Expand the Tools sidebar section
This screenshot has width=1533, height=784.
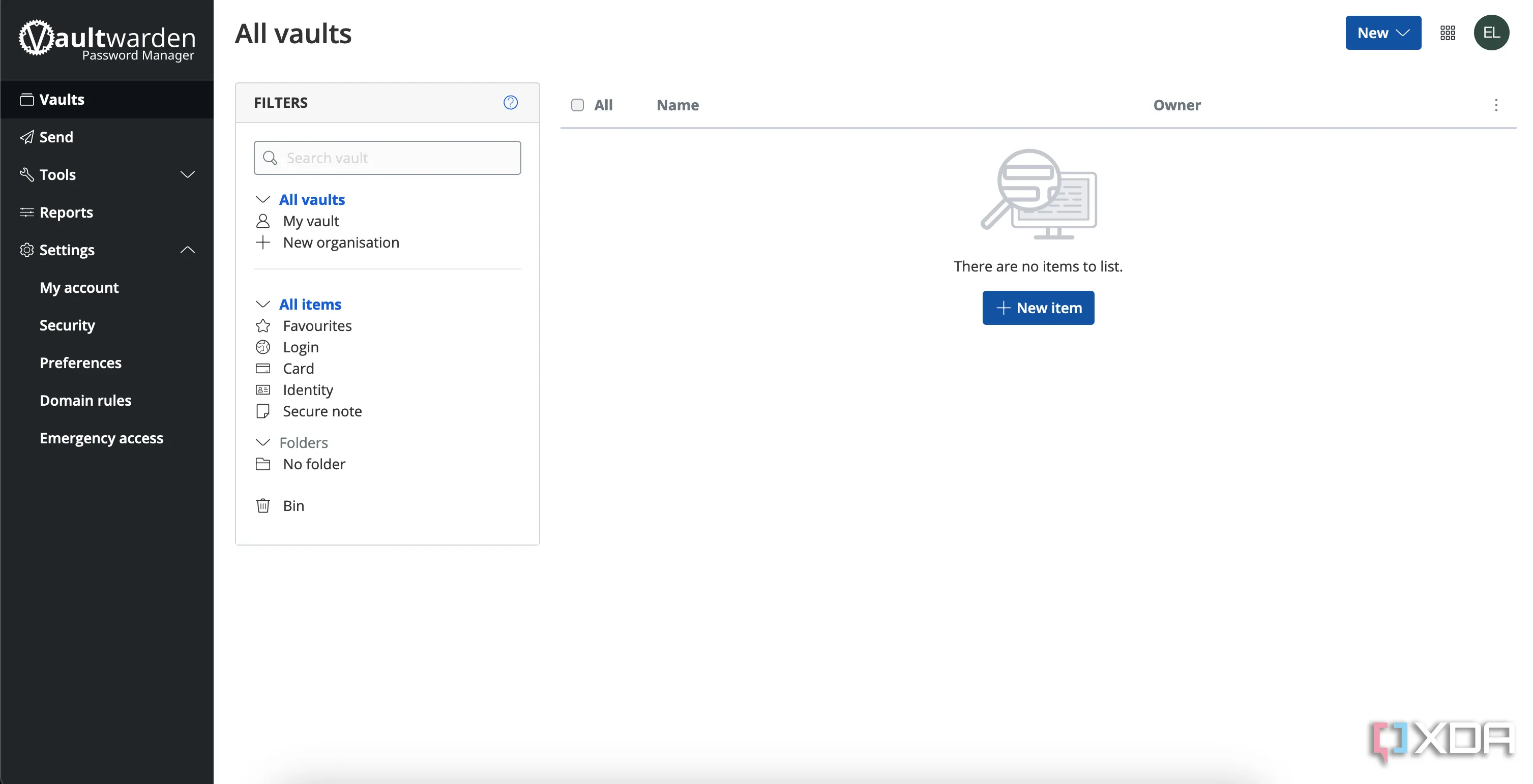point(187,175)
